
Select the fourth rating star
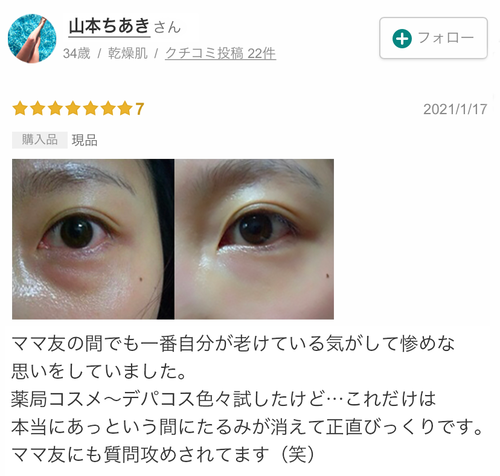pos(73,109)
